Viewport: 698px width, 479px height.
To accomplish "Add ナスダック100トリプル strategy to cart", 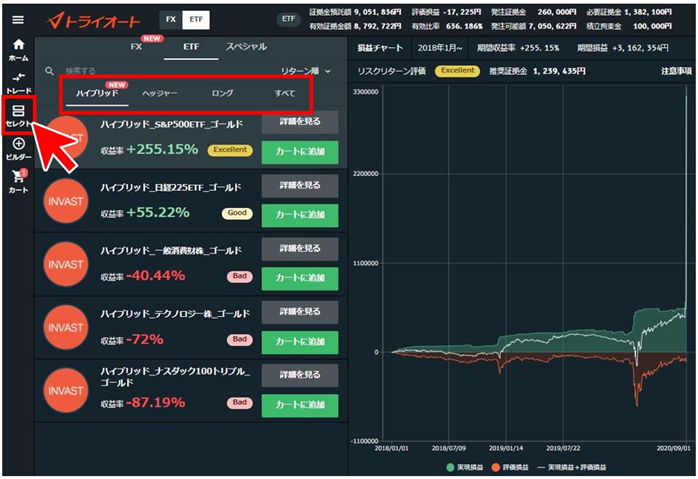I will tap(300, 405).
